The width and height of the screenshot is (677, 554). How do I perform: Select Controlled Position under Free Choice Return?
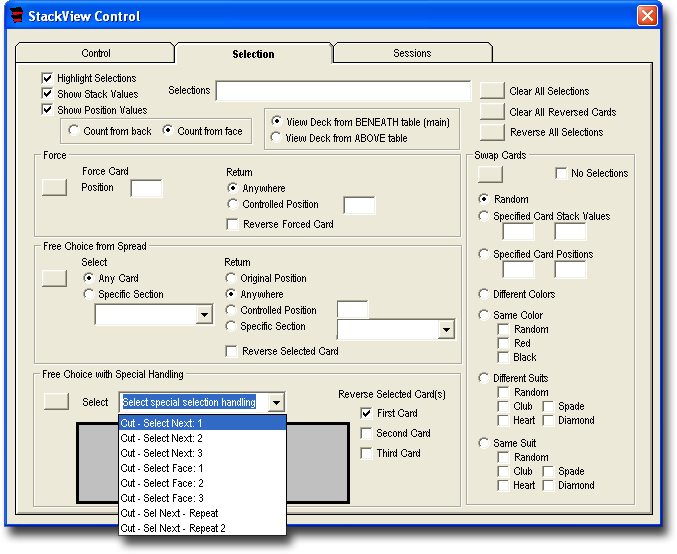tap(231, 310)
